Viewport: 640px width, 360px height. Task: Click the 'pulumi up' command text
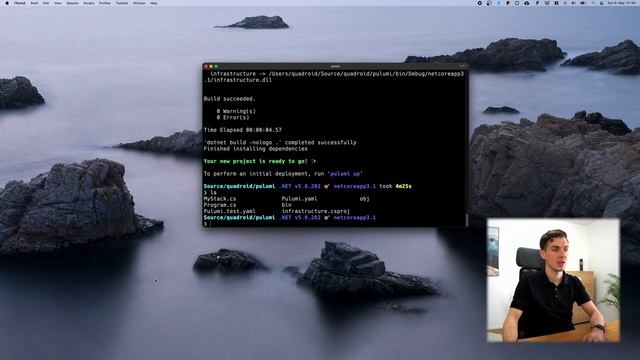pyautogui.click(x=345, y=174)
